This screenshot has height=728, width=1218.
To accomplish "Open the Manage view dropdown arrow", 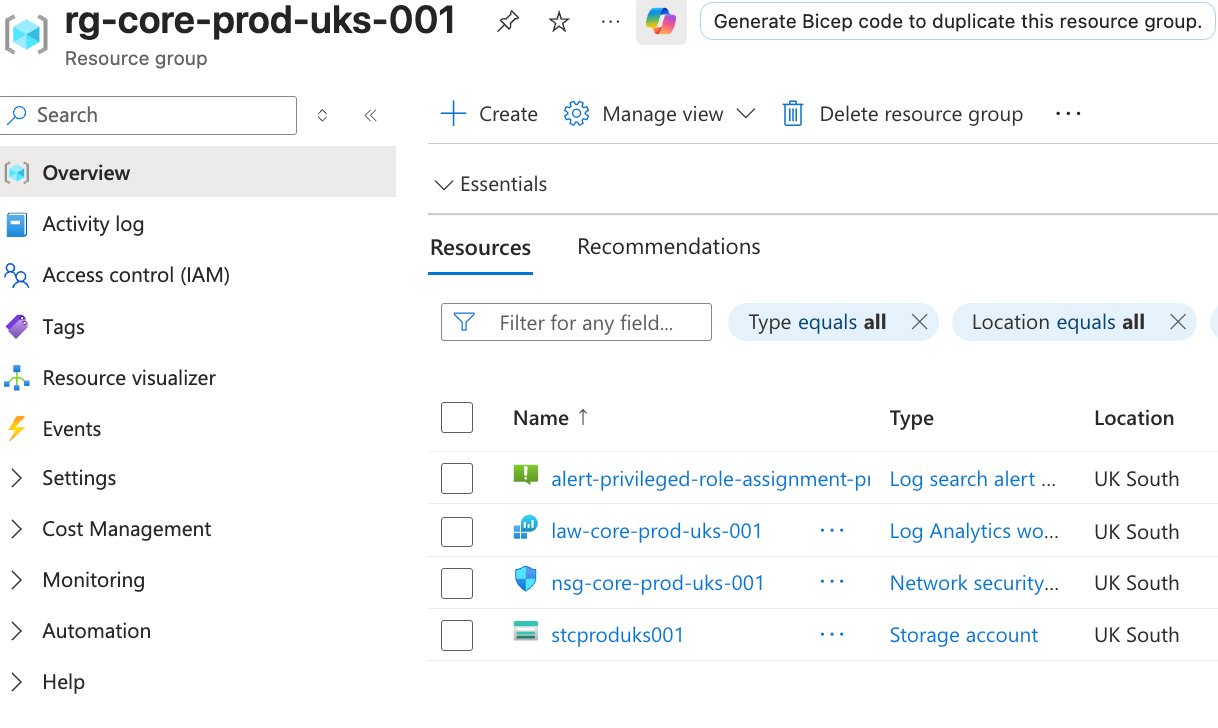I will [x=745, y=114].
